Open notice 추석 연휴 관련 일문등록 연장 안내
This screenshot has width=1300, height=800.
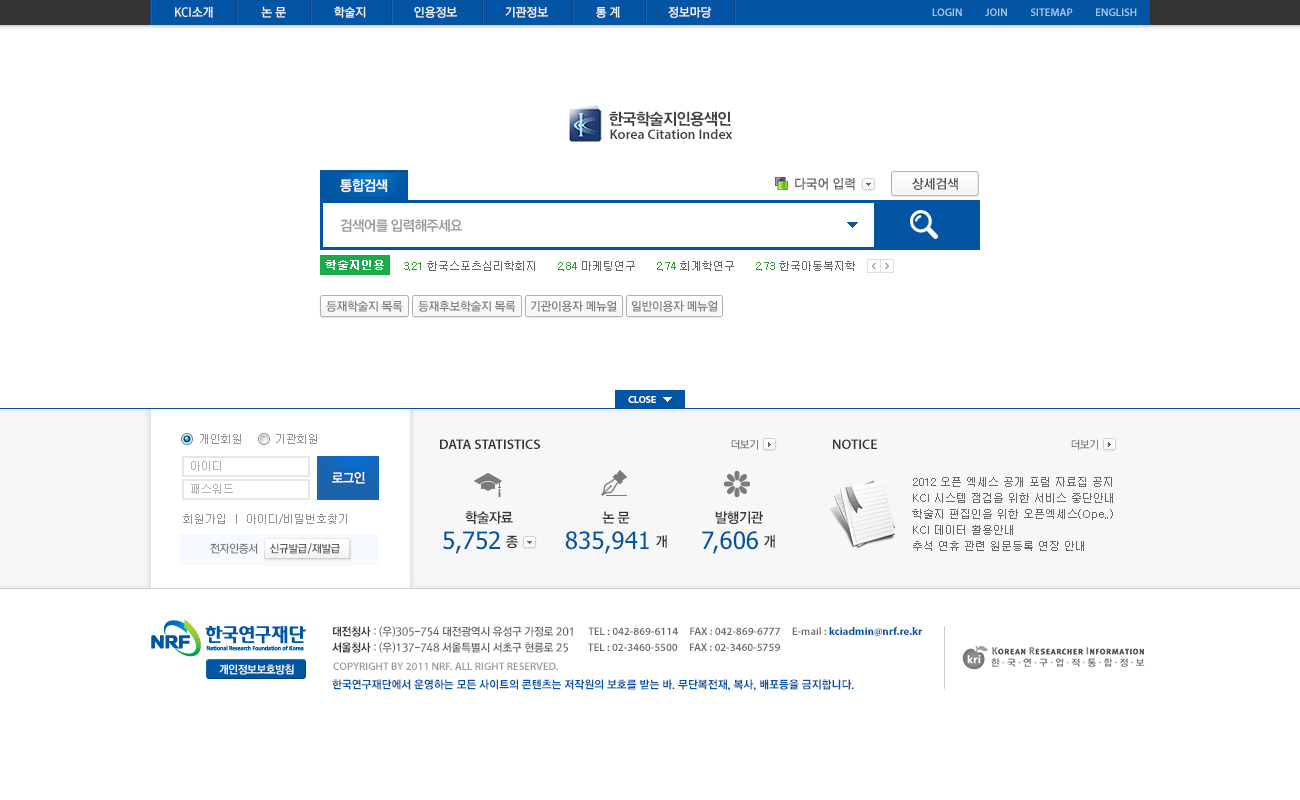(x=998, y=546)
